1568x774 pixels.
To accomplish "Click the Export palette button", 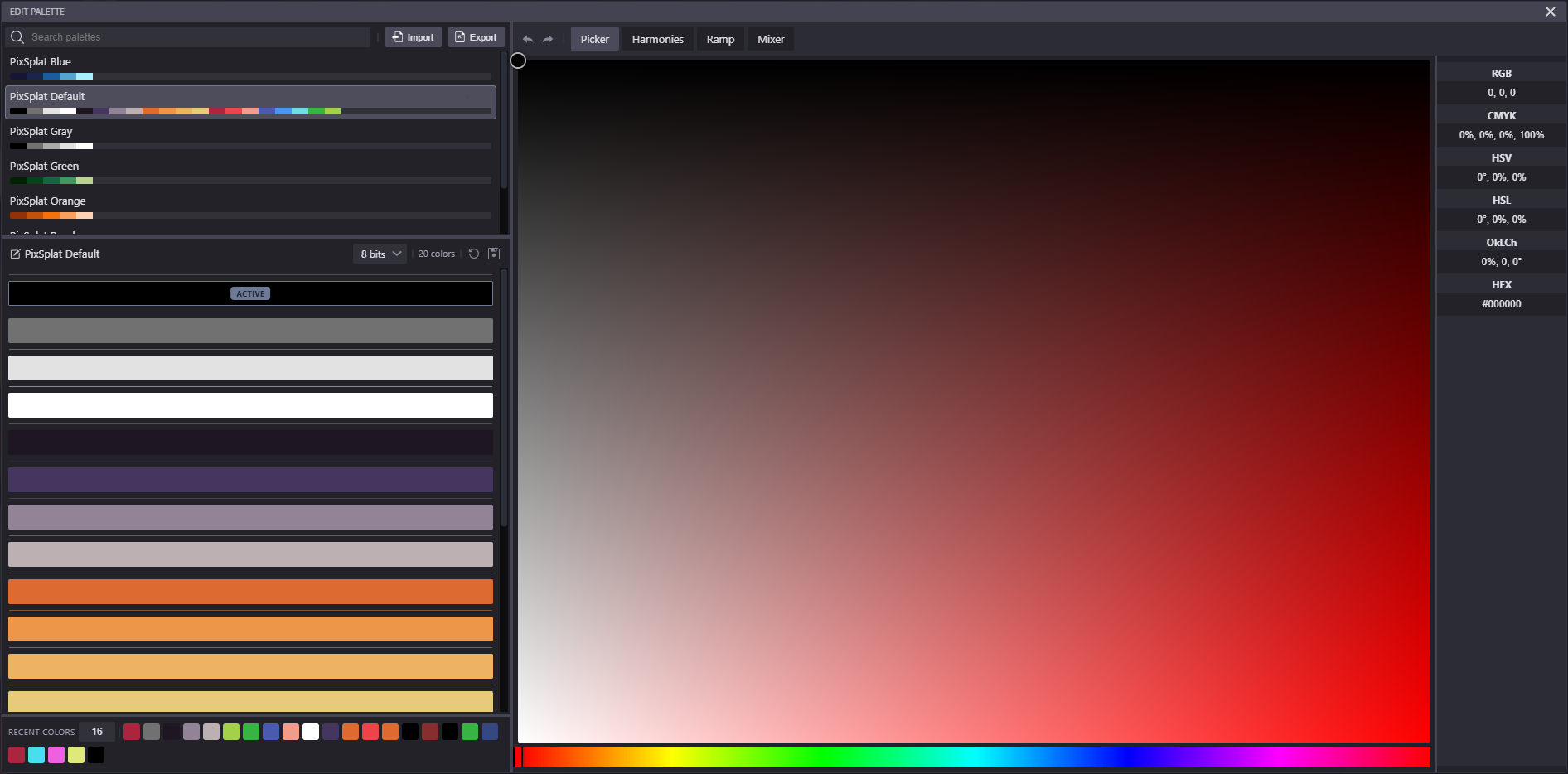I will coord(476,37).
